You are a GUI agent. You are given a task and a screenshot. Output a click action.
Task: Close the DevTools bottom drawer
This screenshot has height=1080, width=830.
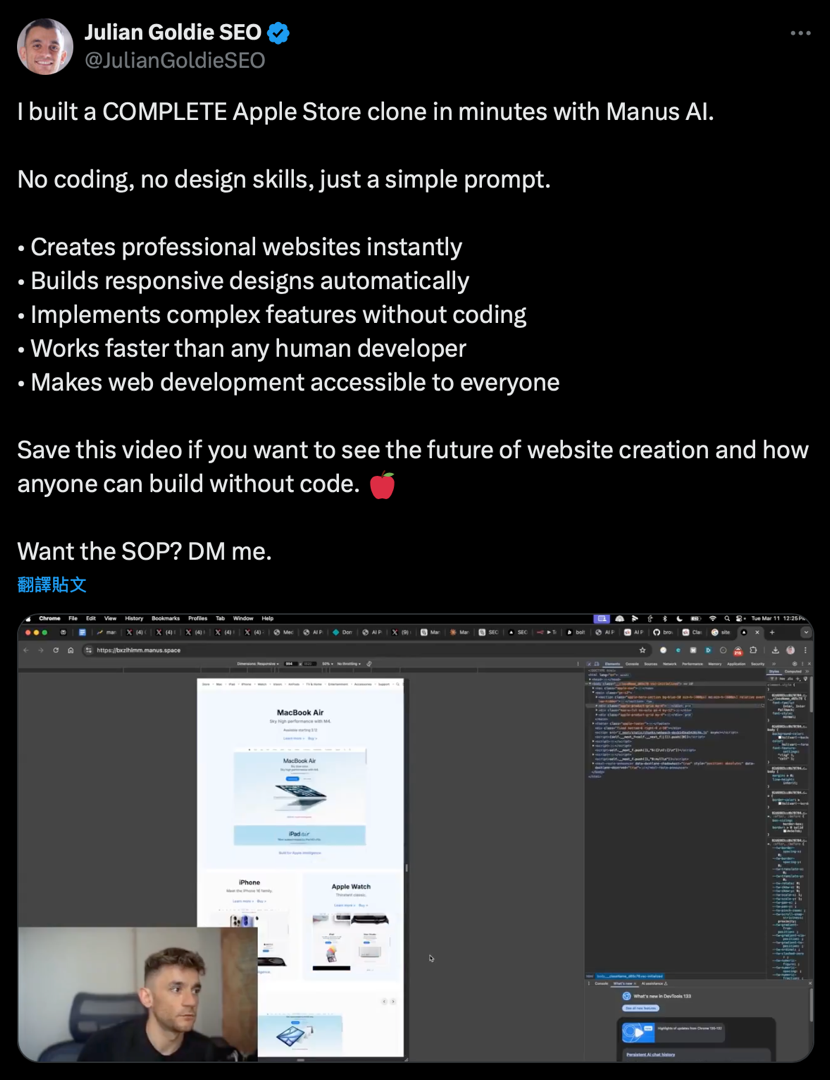(x=810, y=984)
